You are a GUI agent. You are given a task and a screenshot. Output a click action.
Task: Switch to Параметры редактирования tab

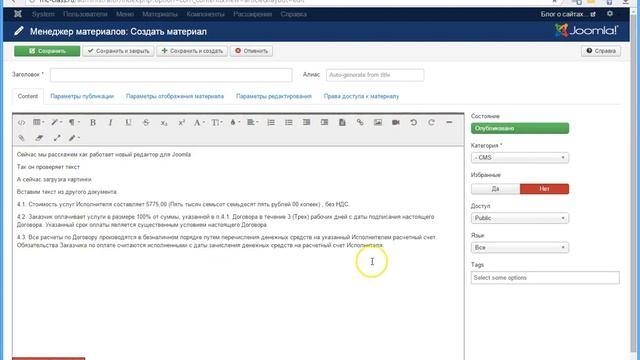pos(274,96)
